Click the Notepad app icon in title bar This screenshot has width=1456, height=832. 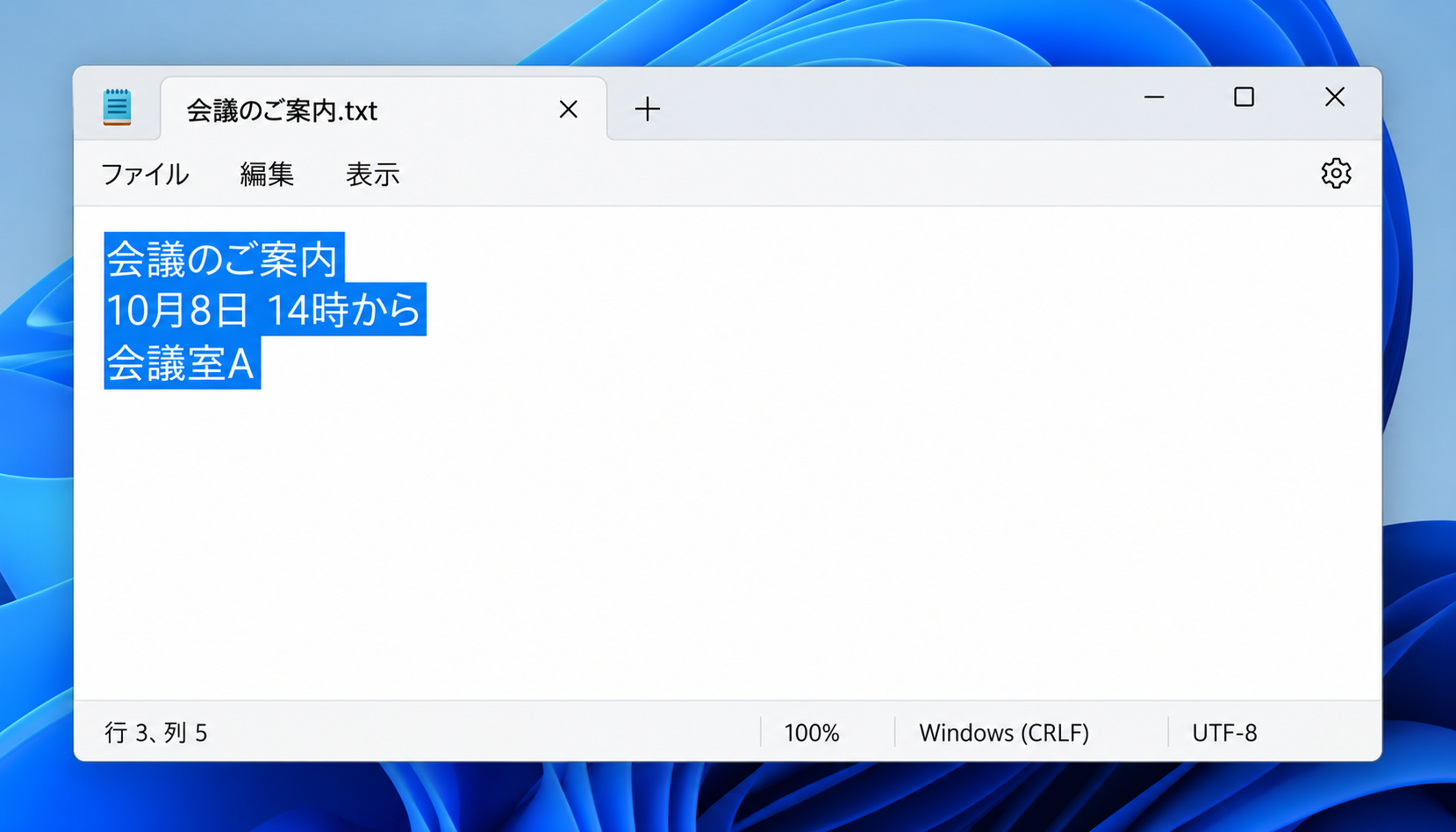[117, 107]
